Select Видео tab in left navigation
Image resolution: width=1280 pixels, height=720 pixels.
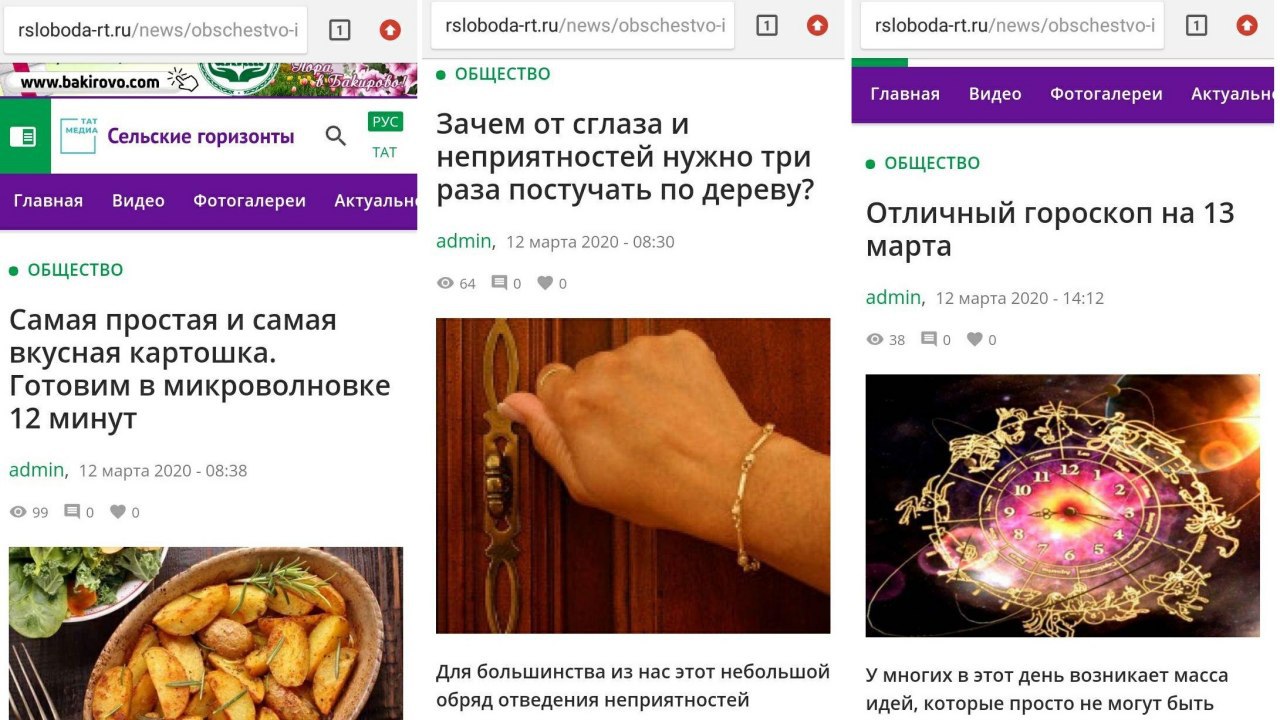point(138,201)
